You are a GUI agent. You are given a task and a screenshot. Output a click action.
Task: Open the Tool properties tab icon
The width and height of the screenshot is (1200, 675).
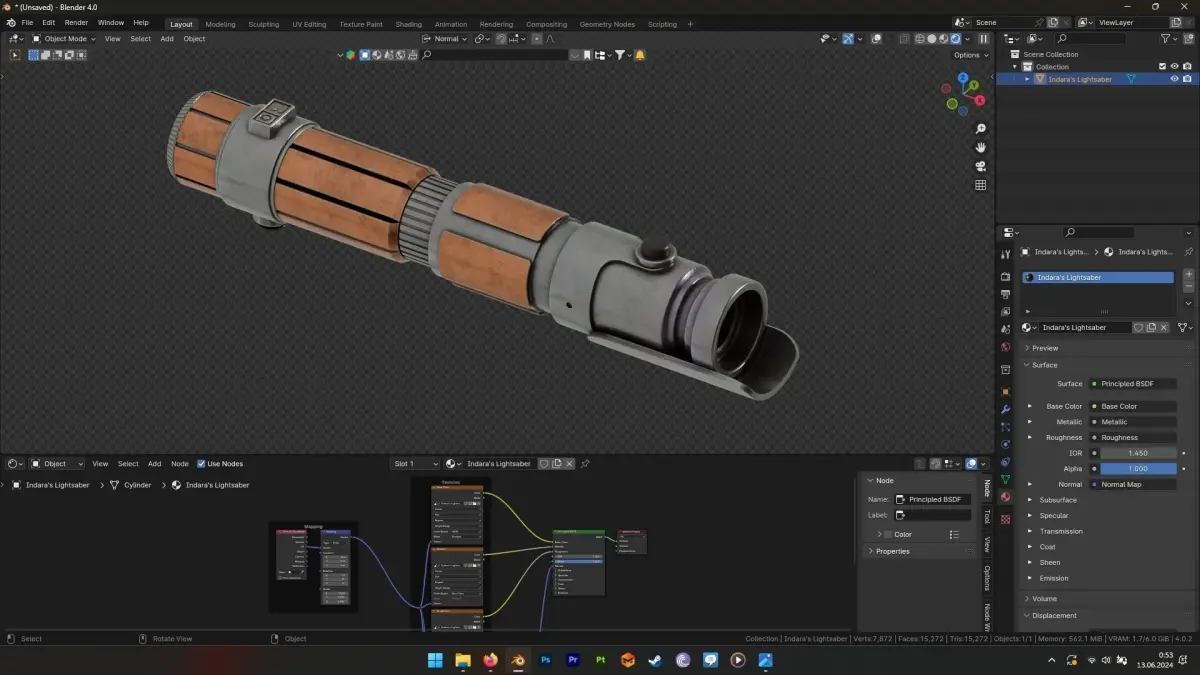(1005, 255)
